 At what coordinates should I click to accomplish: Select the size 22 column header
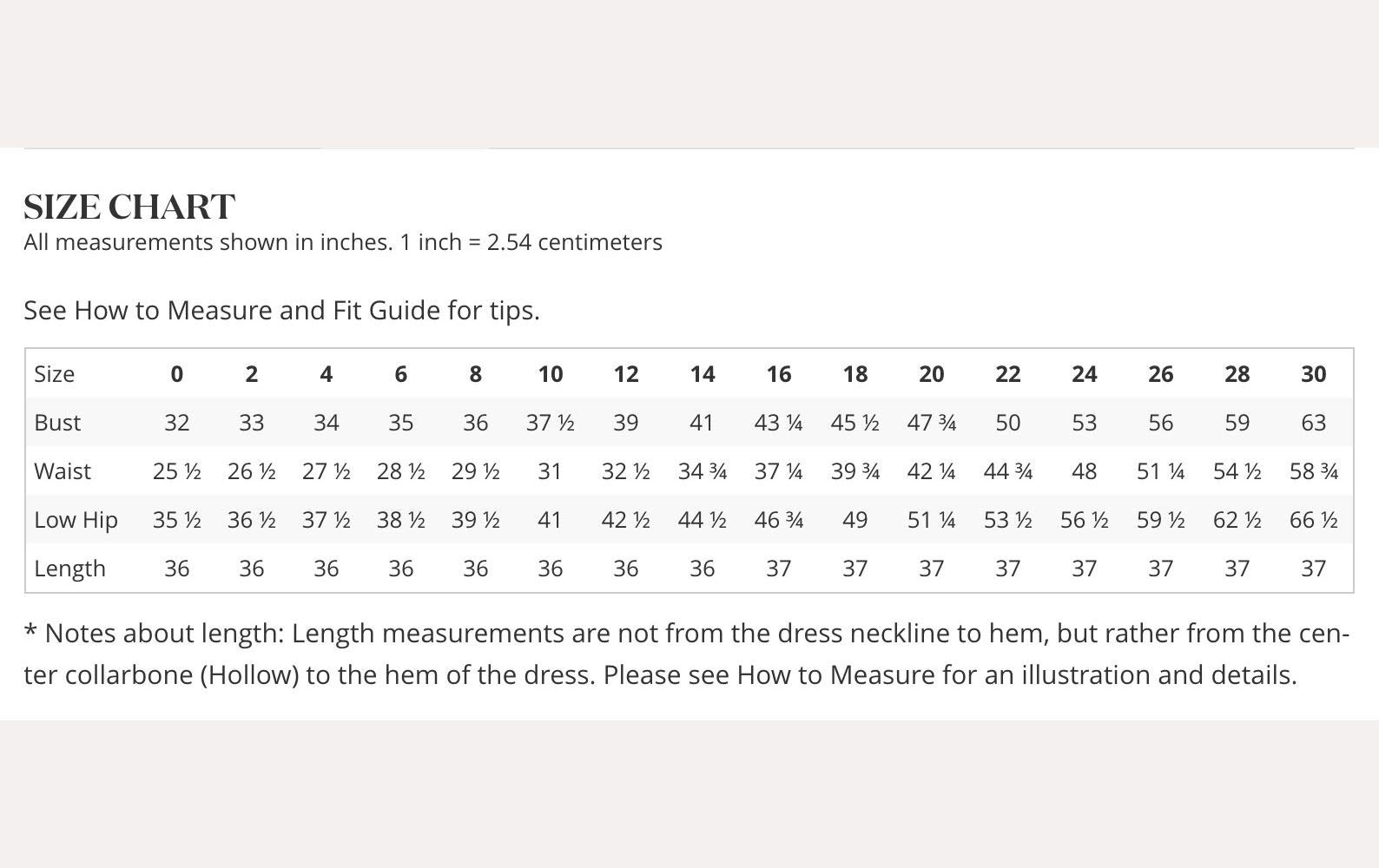tap(1007, 374)
